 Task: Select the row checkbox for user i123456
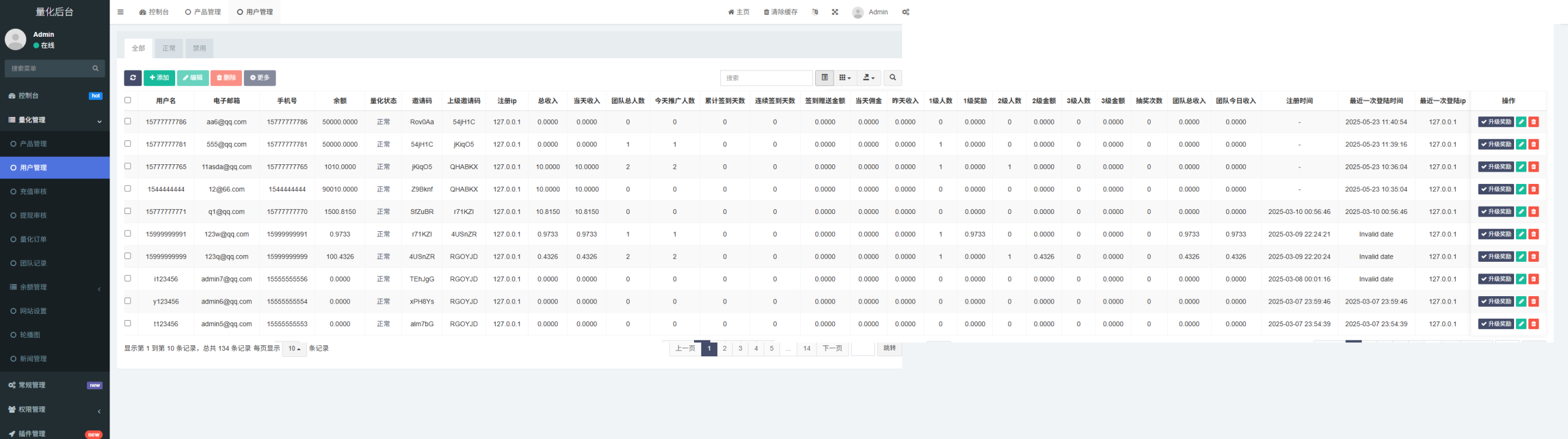[127, 278]
